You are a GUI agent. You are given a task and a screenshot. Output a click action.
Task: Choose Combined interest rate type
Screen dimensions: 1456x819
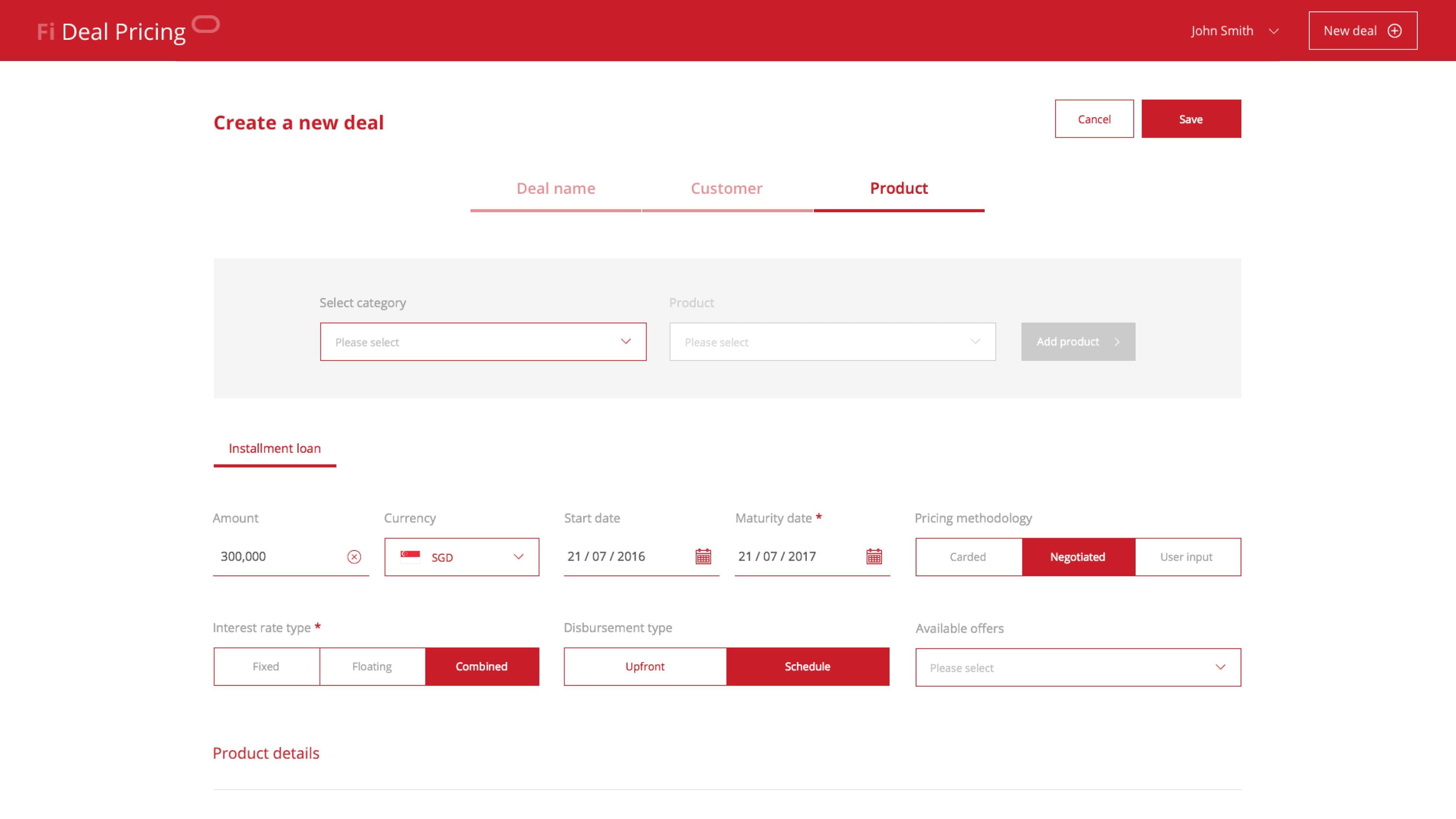pos(482,667)
